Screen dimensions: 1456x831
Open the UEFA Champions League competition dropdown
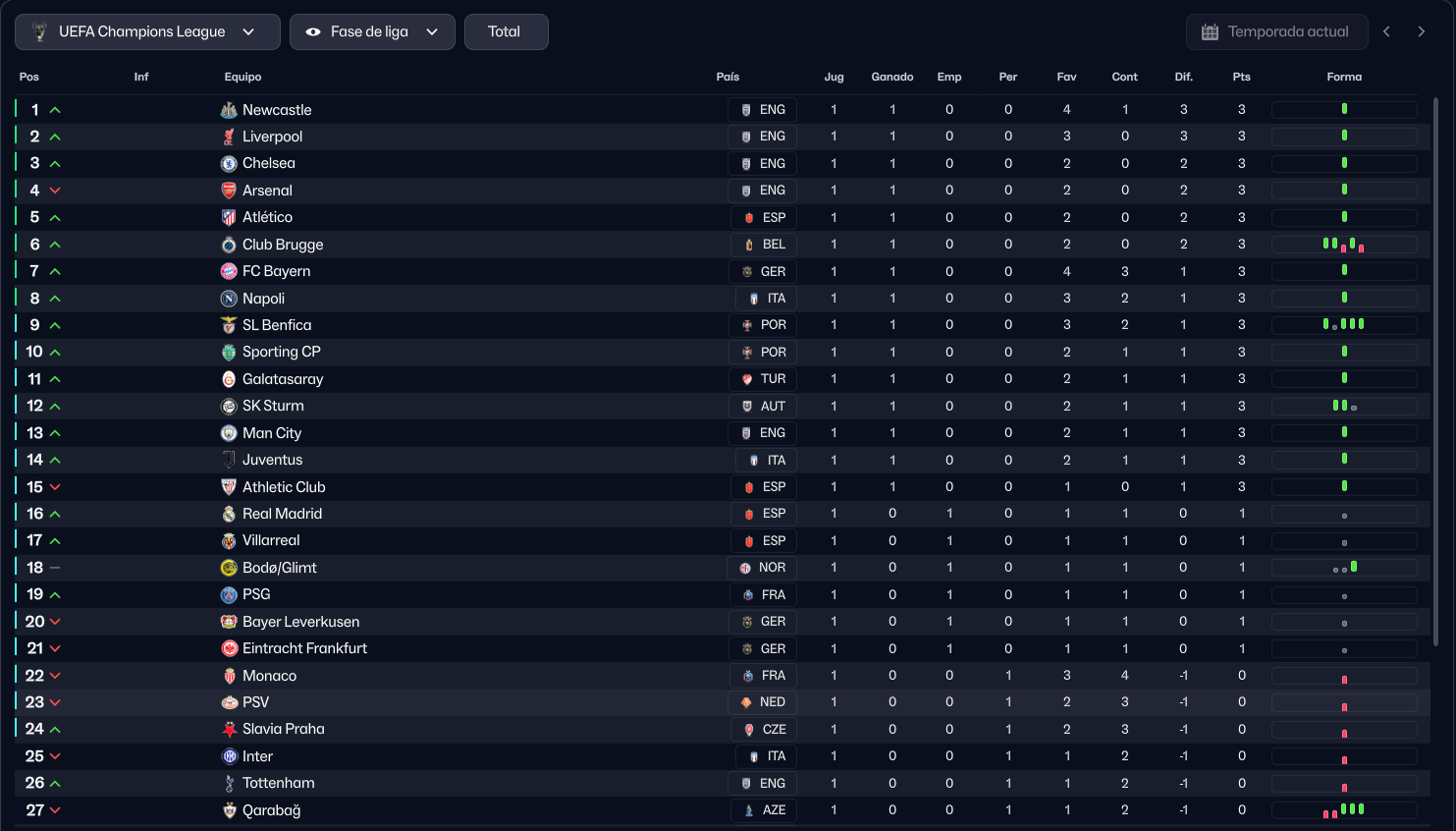pyautogui.click(x=147, y=31)
